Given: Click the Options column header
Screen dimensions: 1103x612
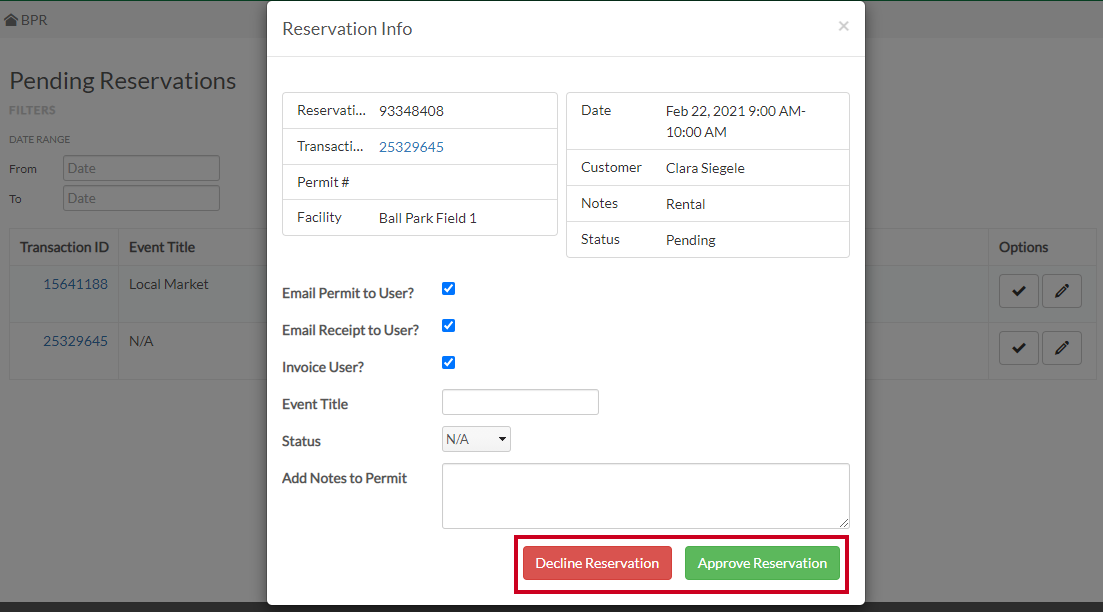Looking at the screenshot, I should pyautogui.click(x=1024, y=247).
